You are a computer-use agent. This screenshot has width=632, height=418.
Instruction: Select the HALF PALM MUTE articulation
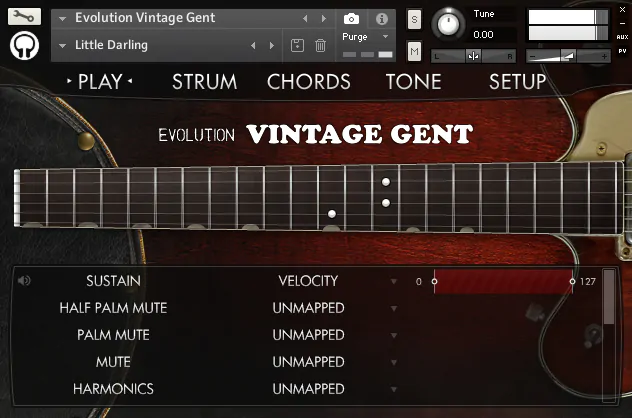113,308
